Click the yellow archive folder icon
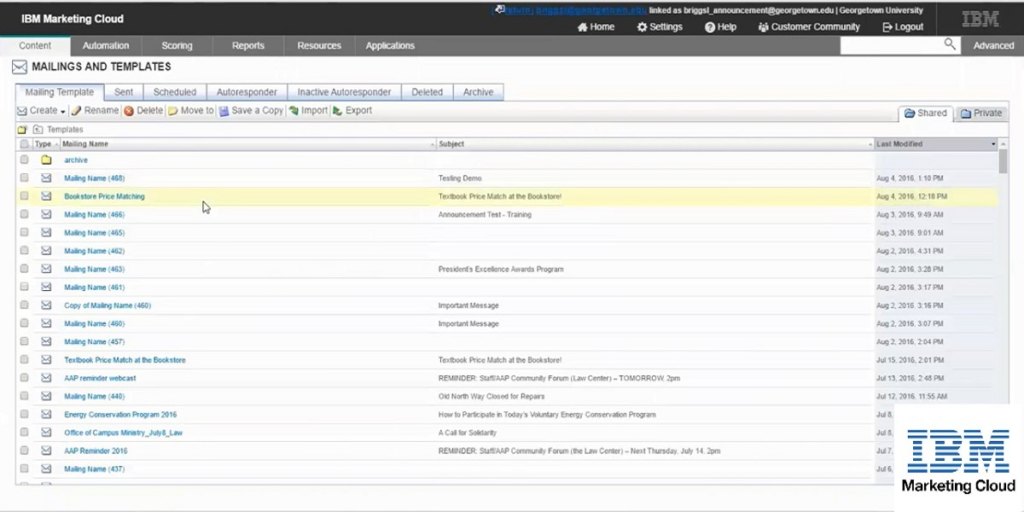 click(46, 160)
